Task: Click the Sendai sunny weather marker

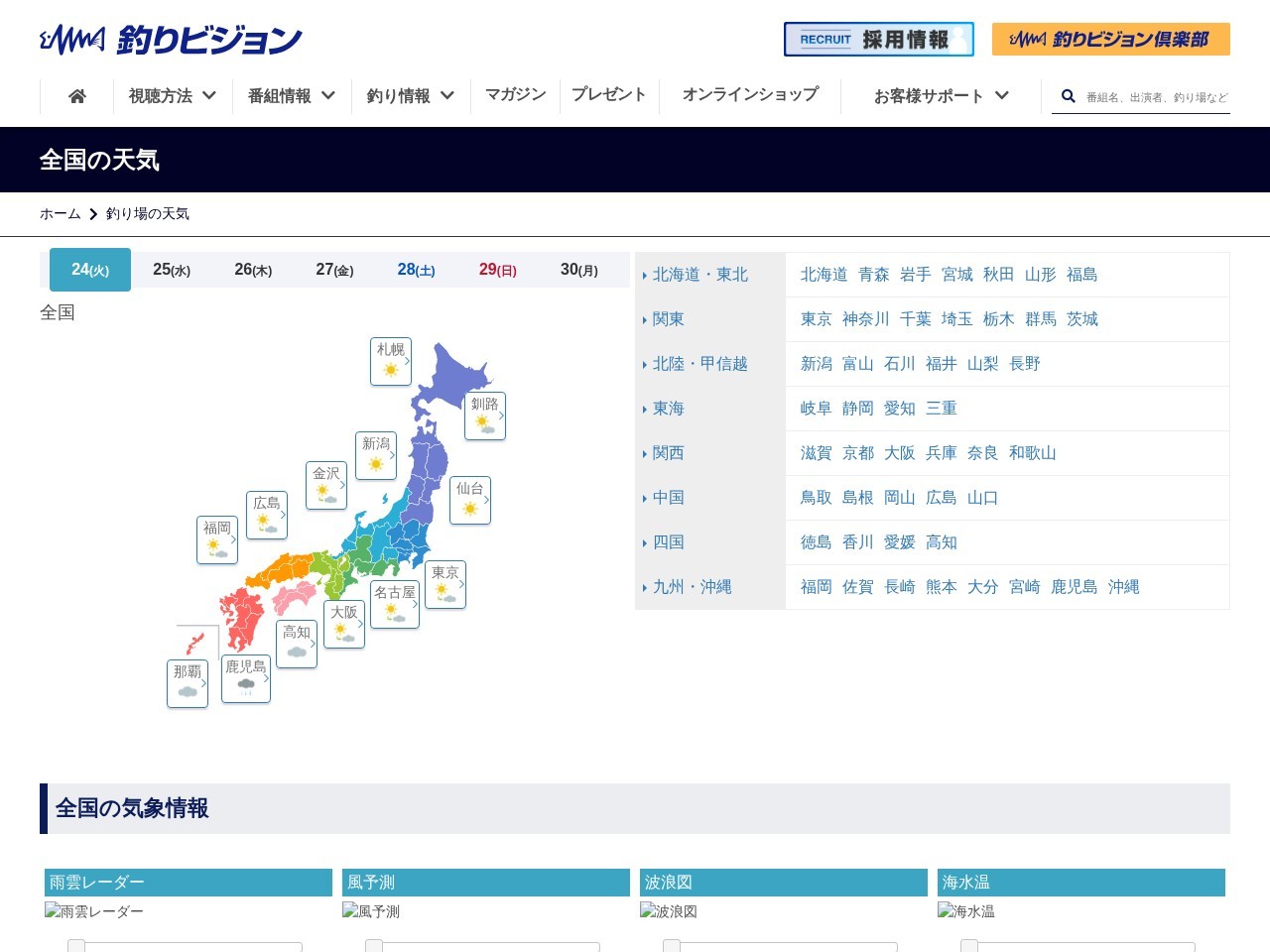Action: click(470, 500)
